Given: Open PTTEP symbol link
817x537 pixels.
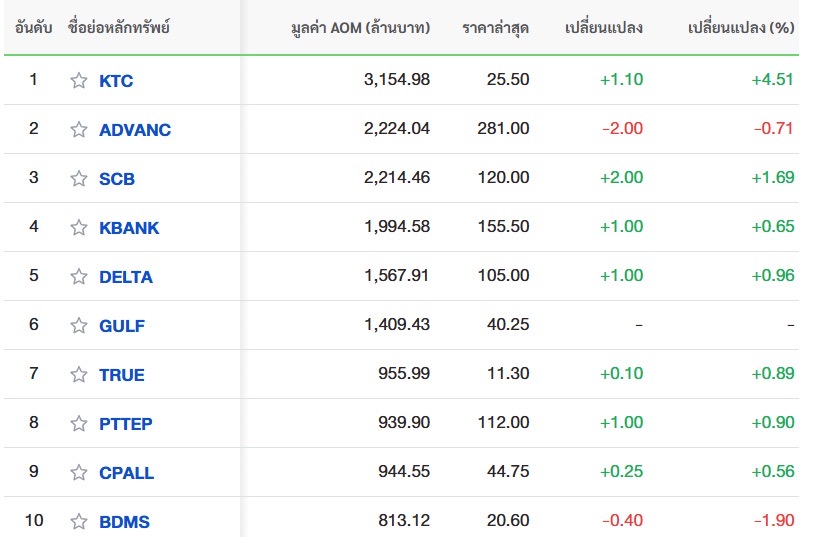Looking at the screenshot, I should point(126,423).
